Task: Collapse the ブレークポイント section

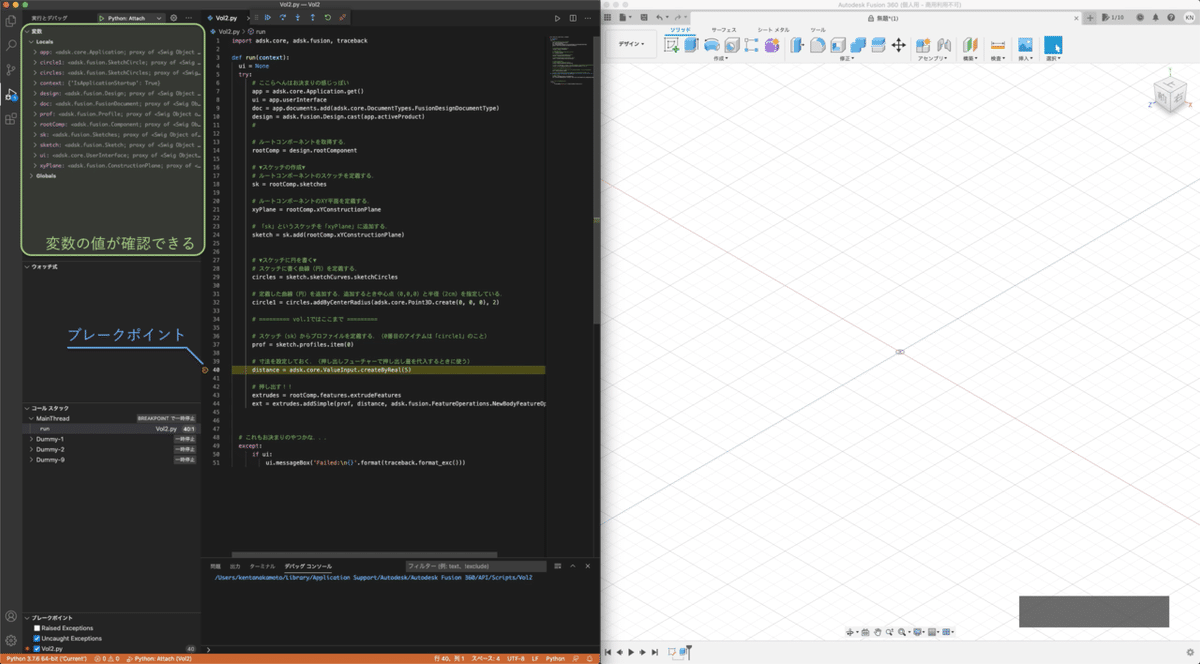Action: pyautogui.click(x=27, y=617)
